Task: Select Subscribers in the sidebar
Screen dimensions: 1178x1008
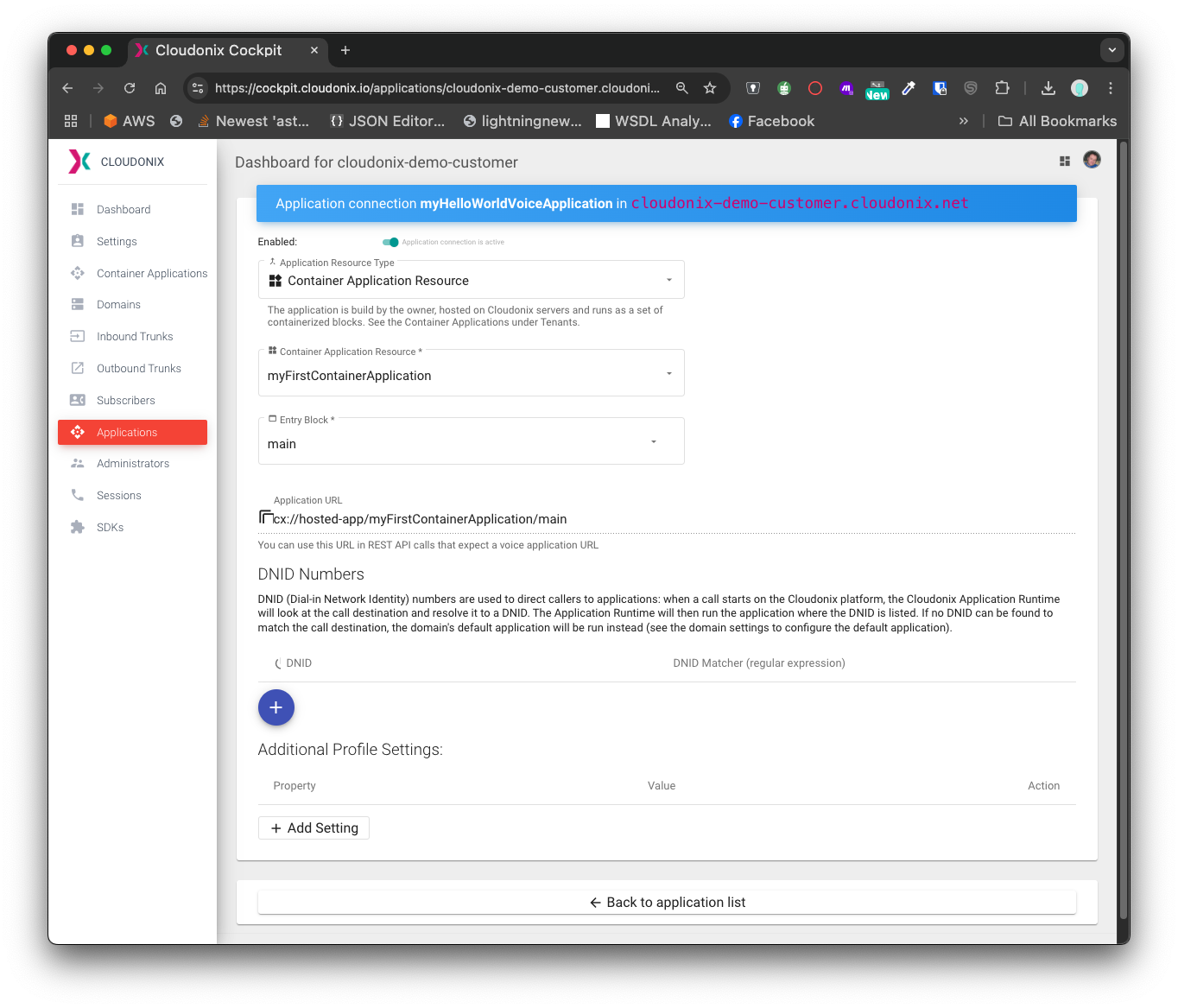Action: pos(126,401)
